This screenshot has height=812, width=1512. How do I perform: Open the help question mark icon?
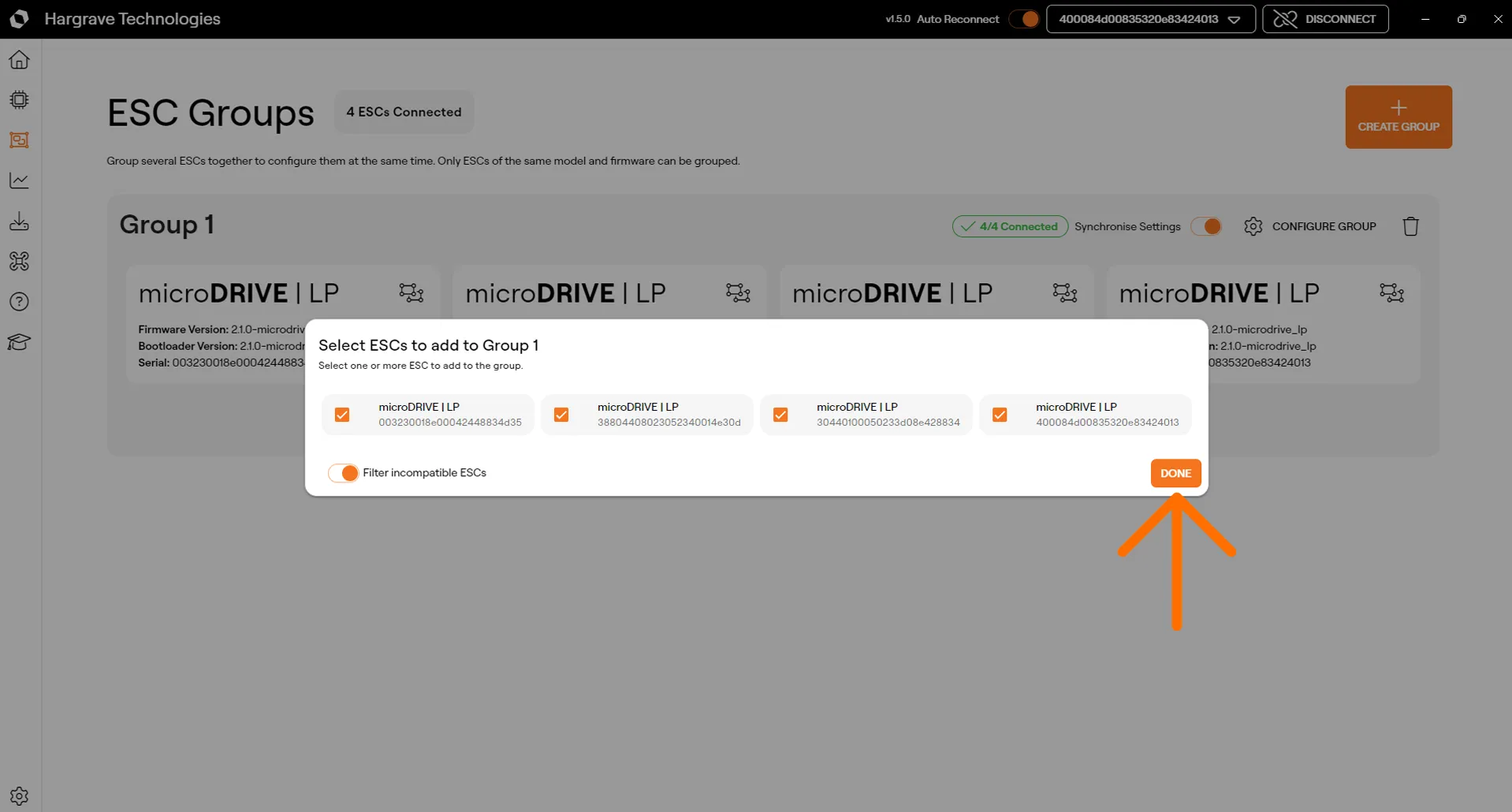point(19,302)
